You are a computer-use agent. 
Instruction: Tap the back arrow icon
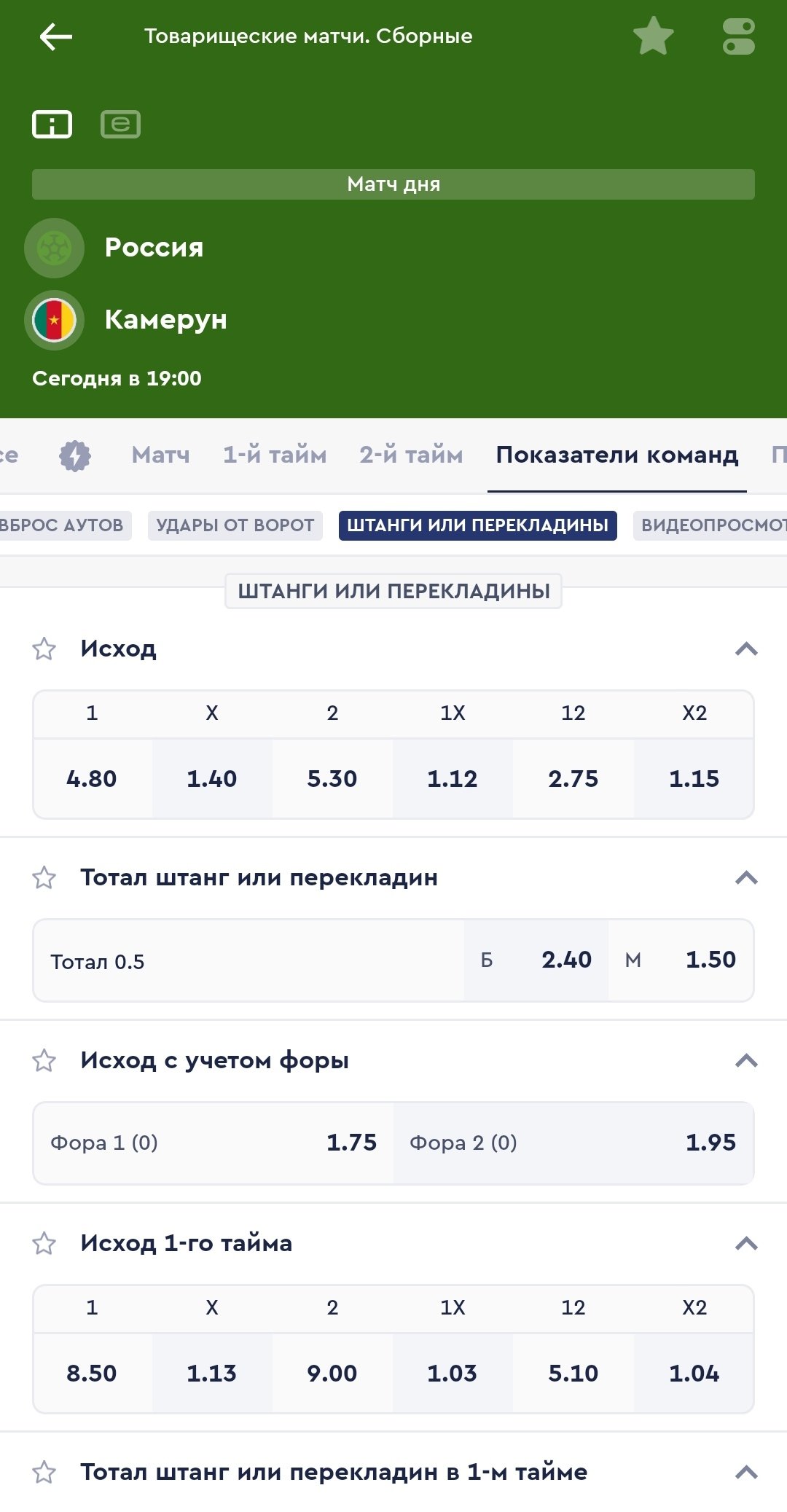pos(55,36)
